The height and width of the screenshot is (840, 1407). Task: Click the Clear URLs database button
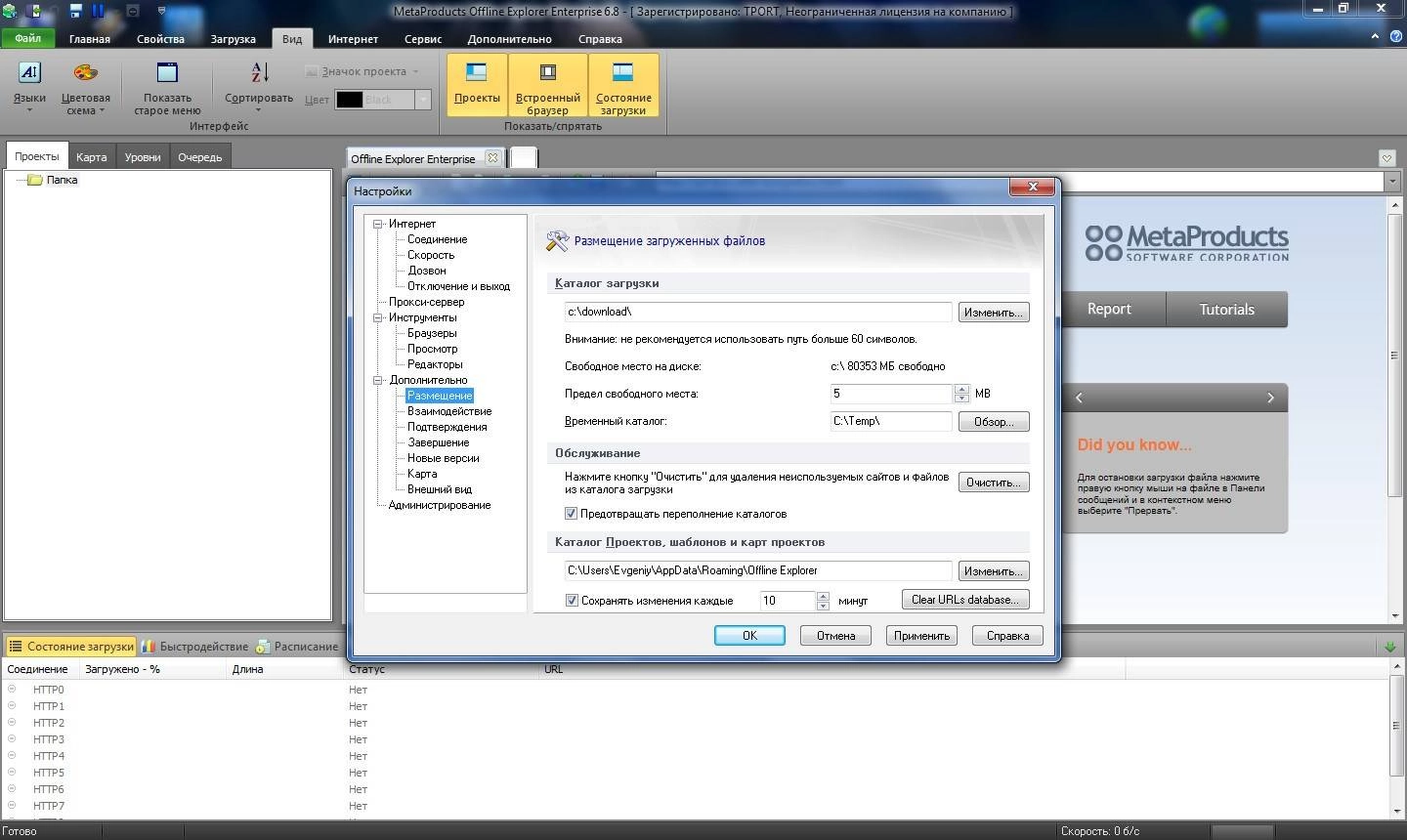point(965,600)
